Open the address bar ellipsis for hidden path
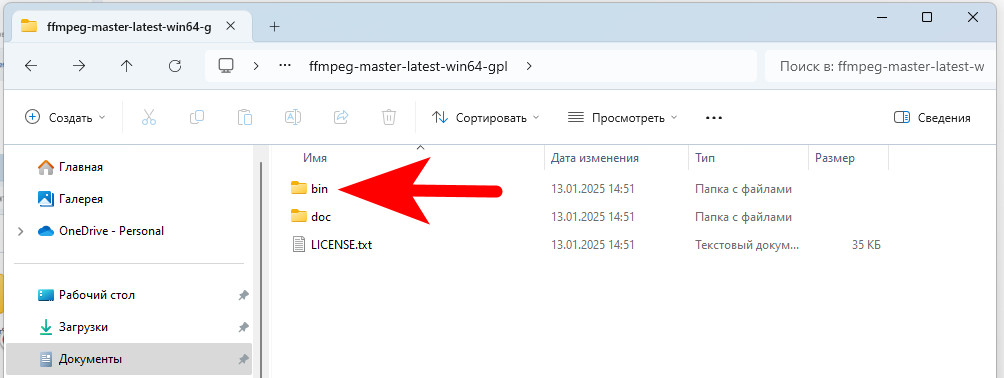Viewport: 1004px width, 378px height. [286, 66]
